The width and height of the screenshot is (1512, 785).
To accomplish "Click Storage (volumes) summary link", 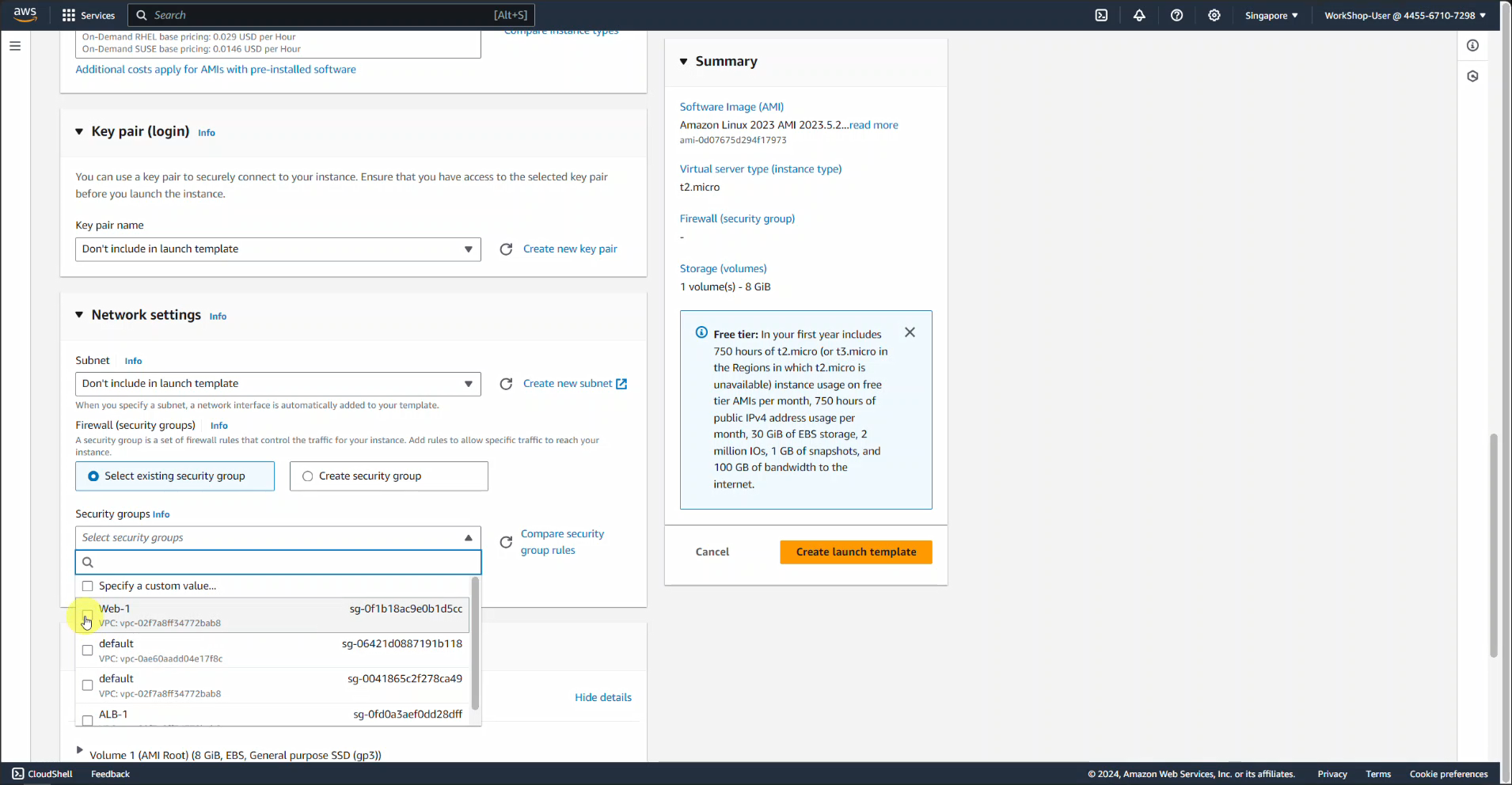I will (x=723, y=269).
